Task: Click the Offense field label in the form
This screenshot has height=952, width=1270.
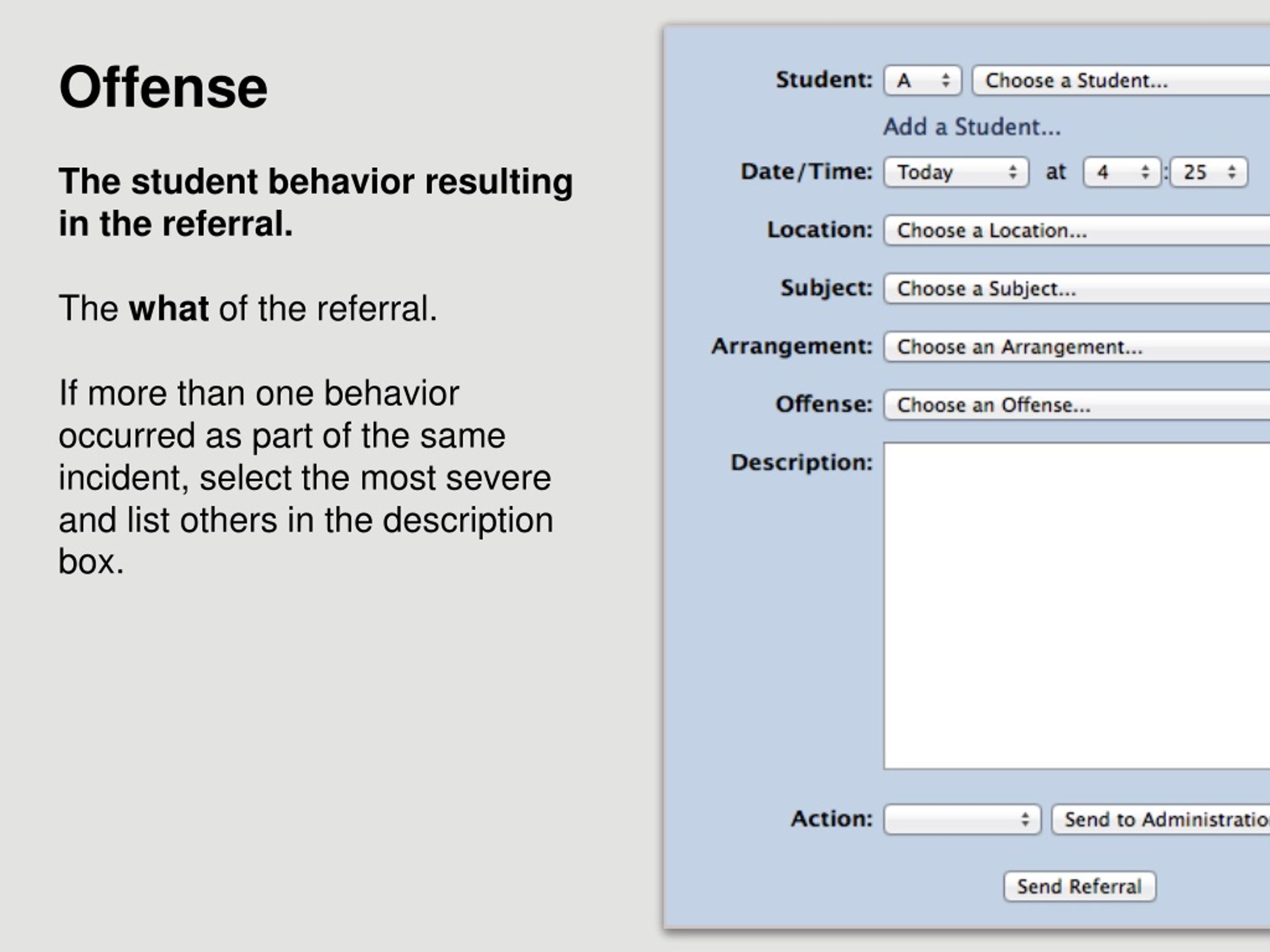Action: (825, 404)
